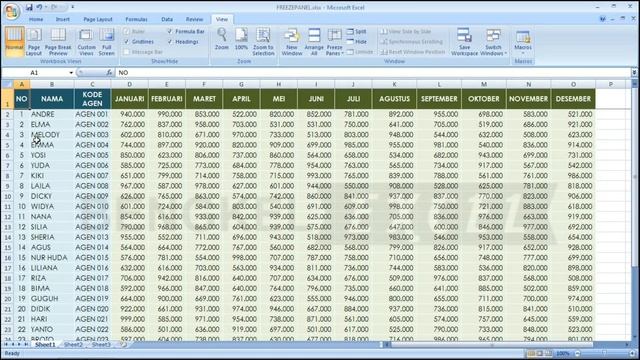
Task: Open the Data ribbon tab
Action: [x=167, y=19]
